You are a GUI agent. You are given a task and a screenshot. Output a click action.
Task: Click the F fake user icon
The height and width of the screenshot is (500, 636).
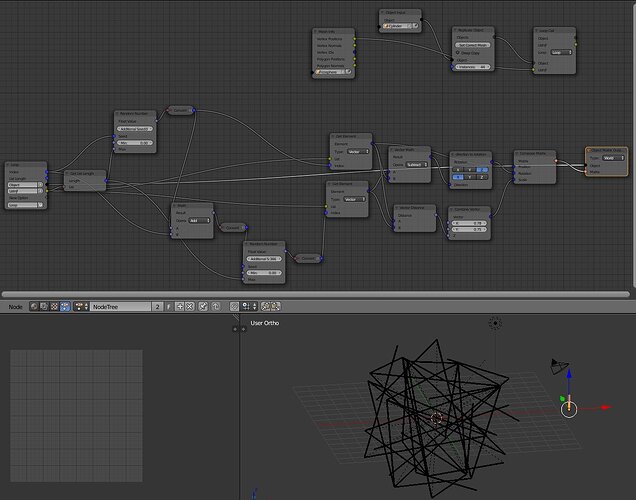click(x=169, y=307)
